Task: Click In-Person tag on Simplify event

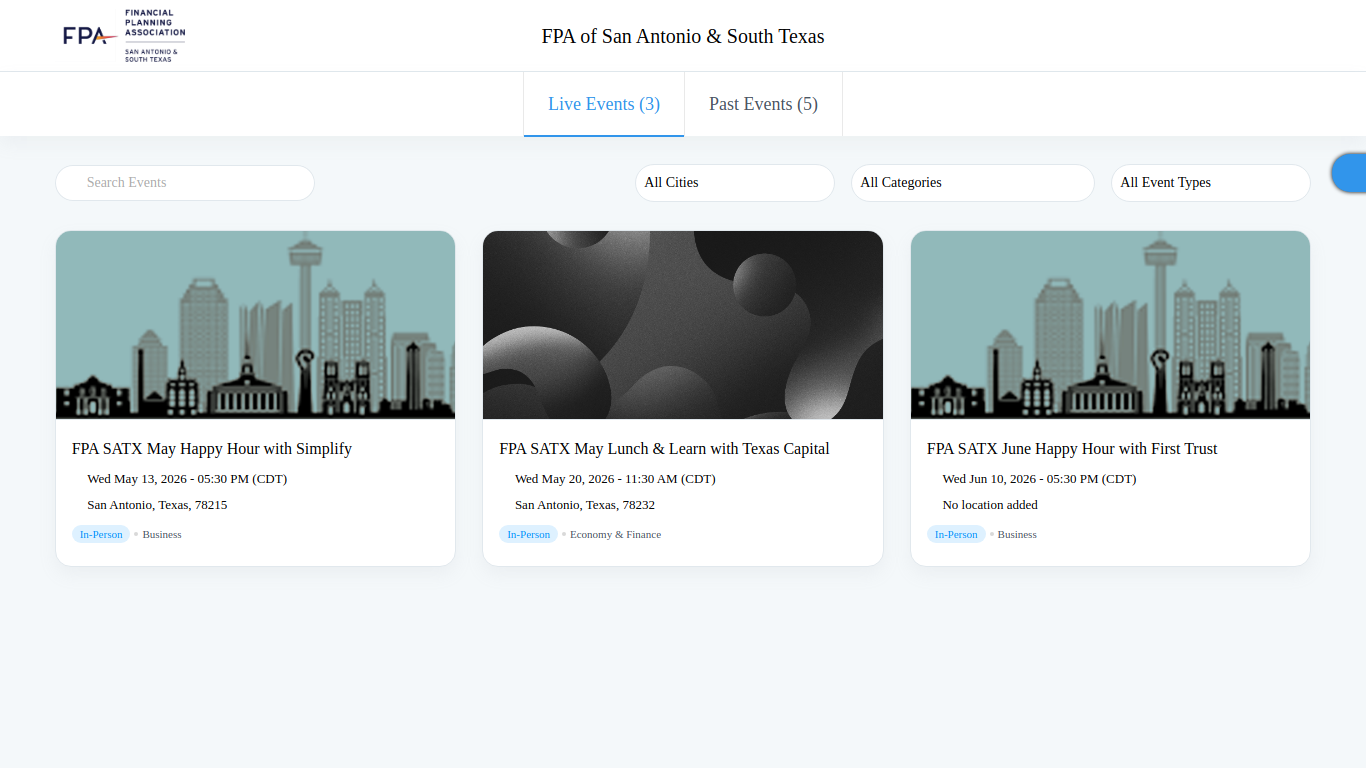Action: (x=101, y=534)
